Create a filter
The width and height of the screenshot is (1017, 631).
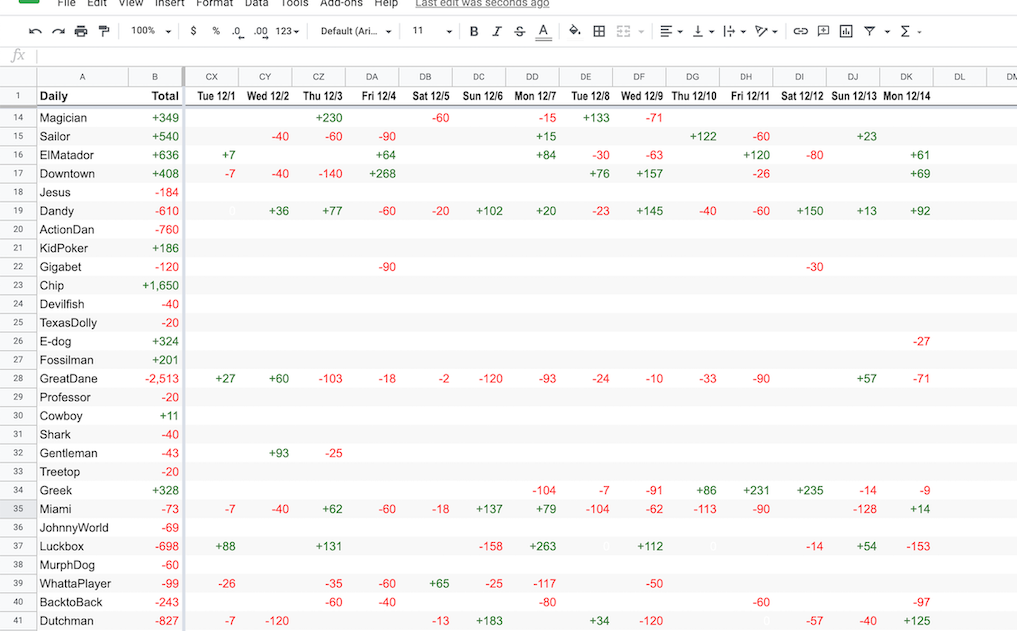click(871, 31)
